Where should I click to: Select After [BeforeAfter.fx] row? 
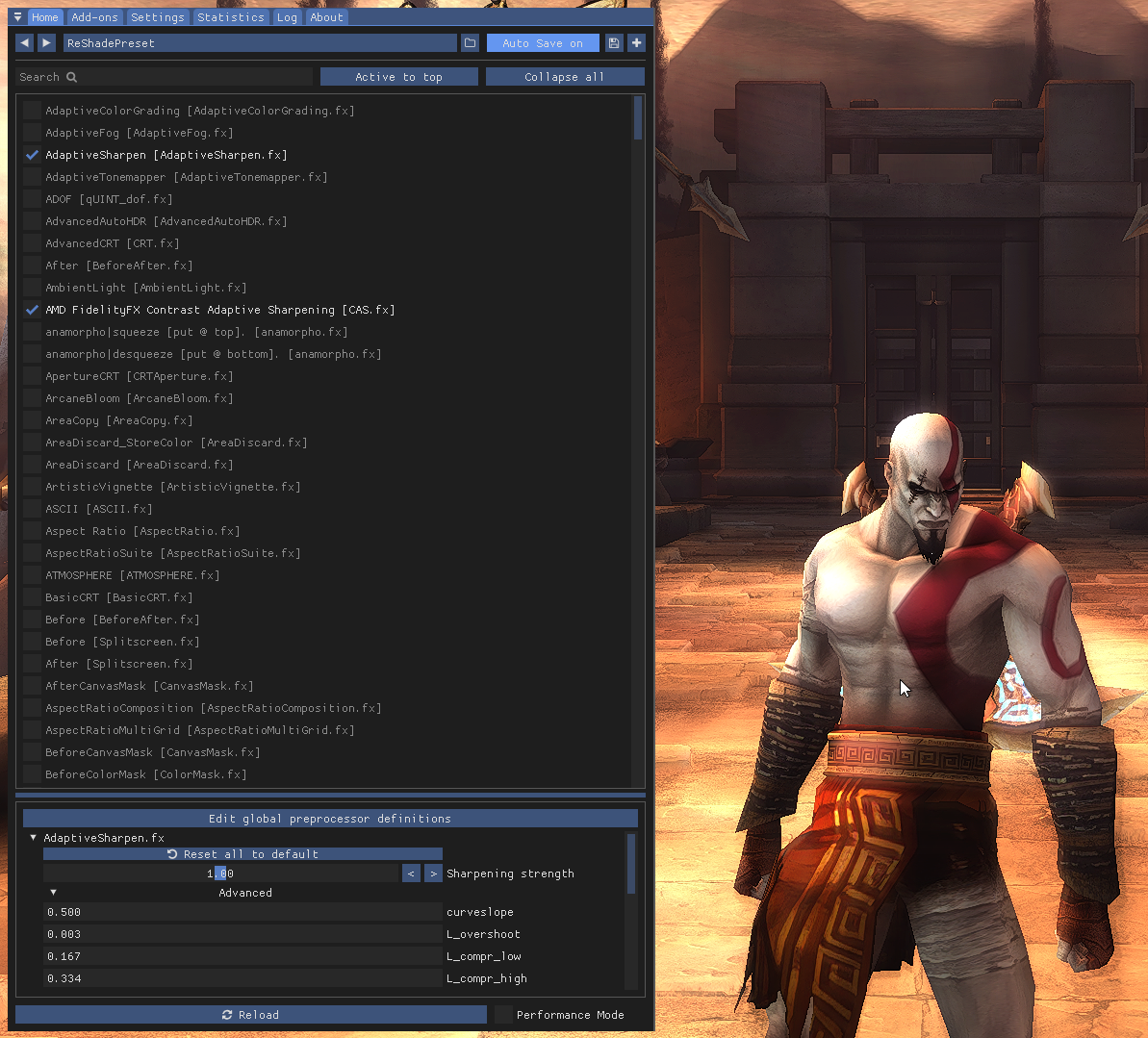pyautogui.click(x=118, y=266)
